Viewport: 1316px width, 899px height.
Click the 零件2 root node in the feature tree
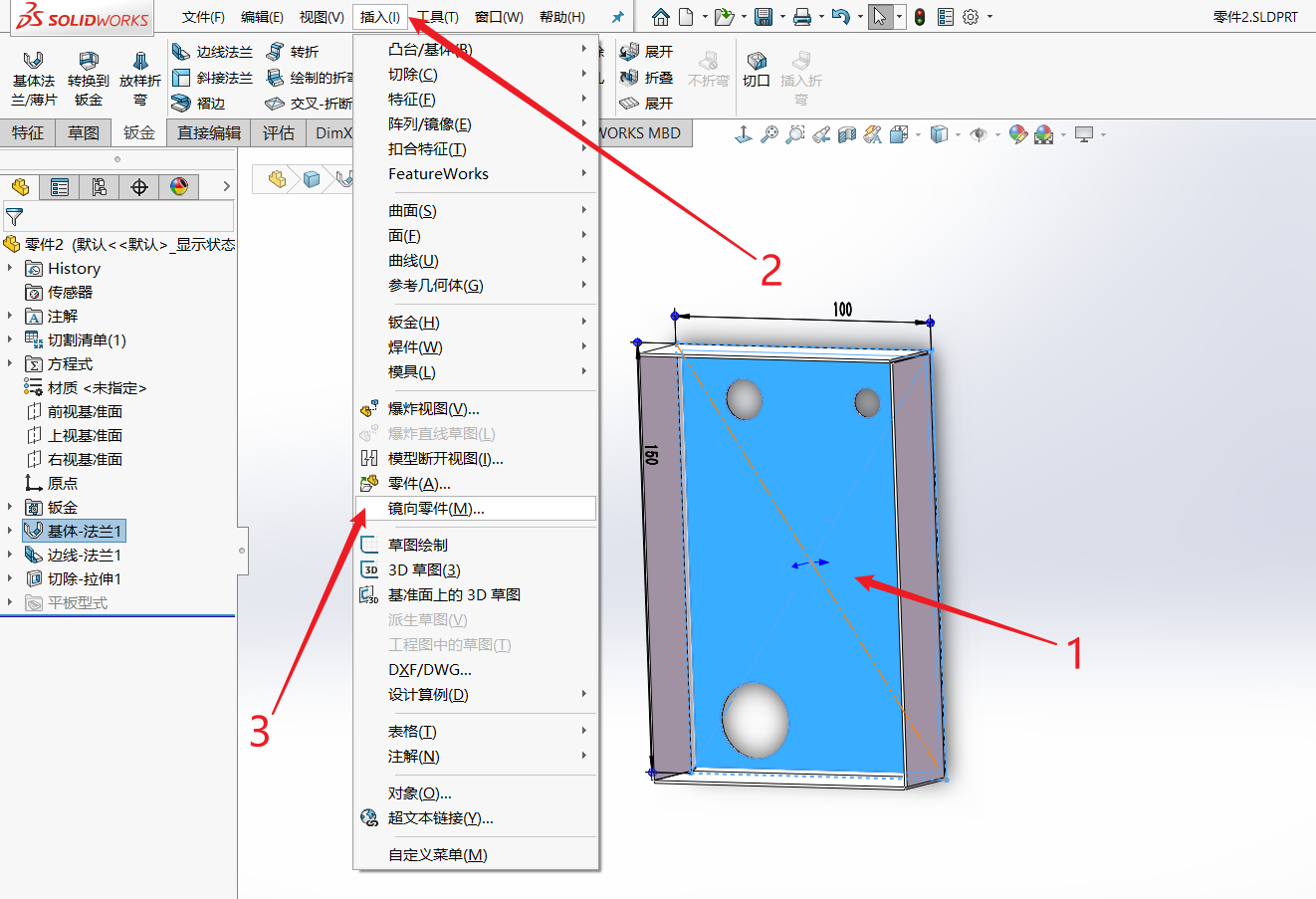tap(119, 244)
